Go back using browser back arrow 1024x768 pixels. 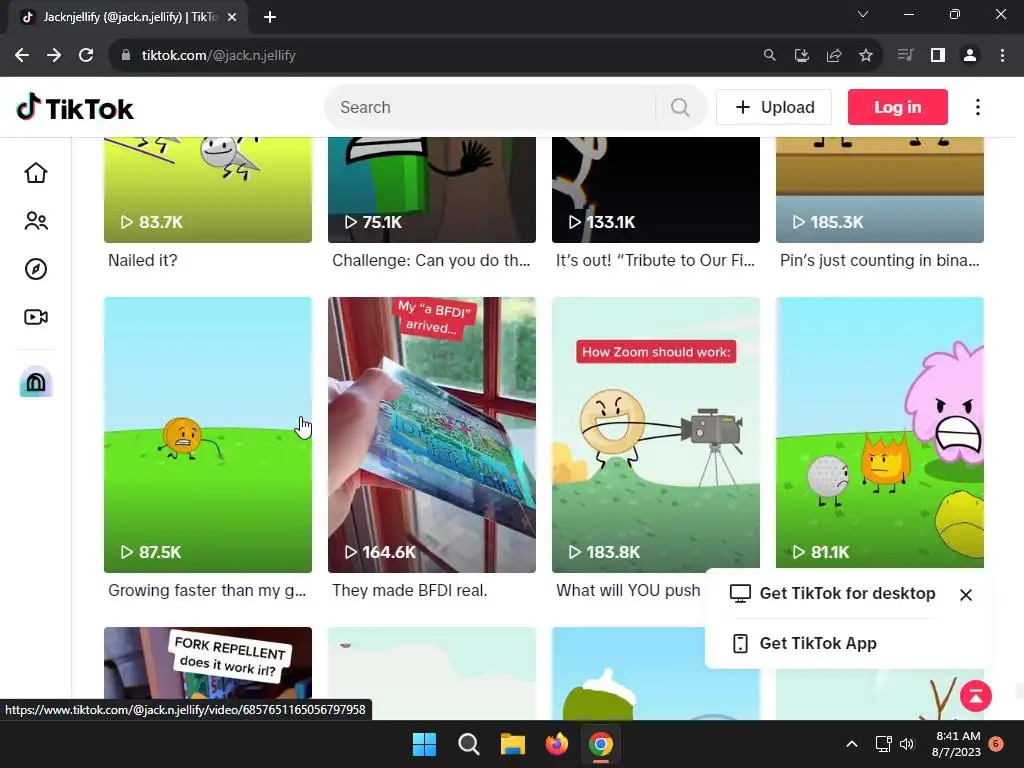click(x=22, y=56)
